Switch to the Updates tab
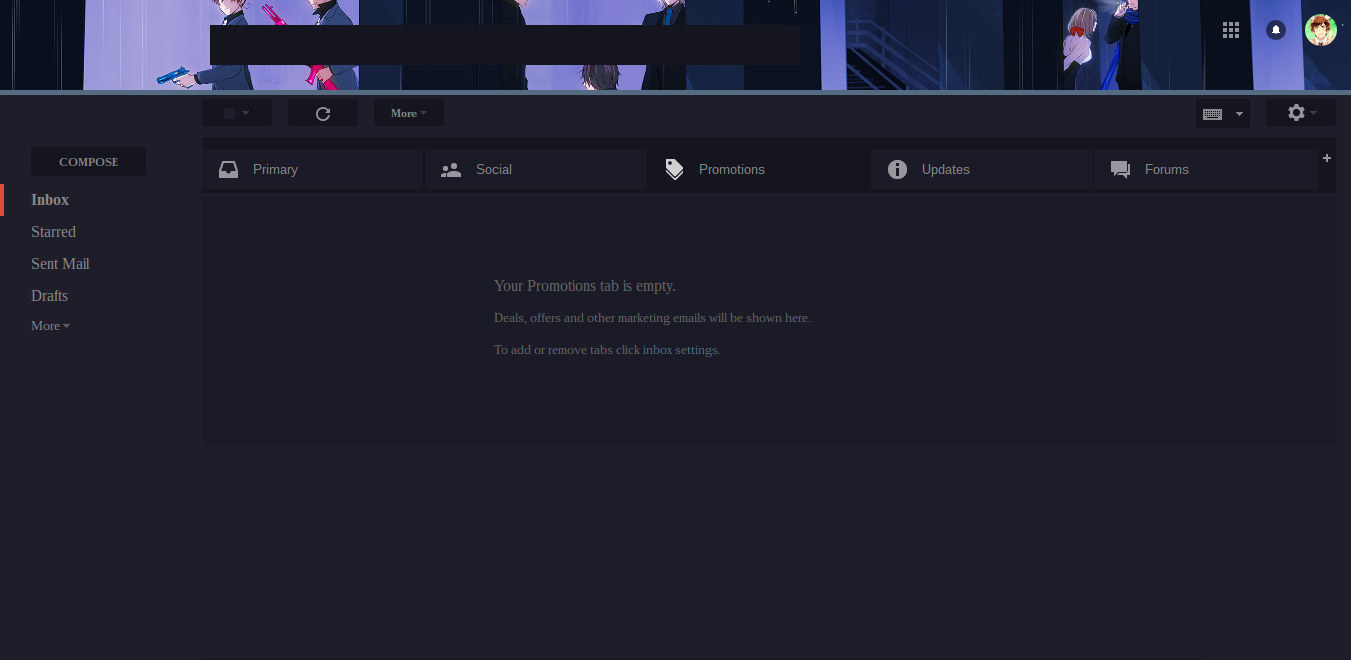Screen dimensions: 1351x660 tap(982, 169)
